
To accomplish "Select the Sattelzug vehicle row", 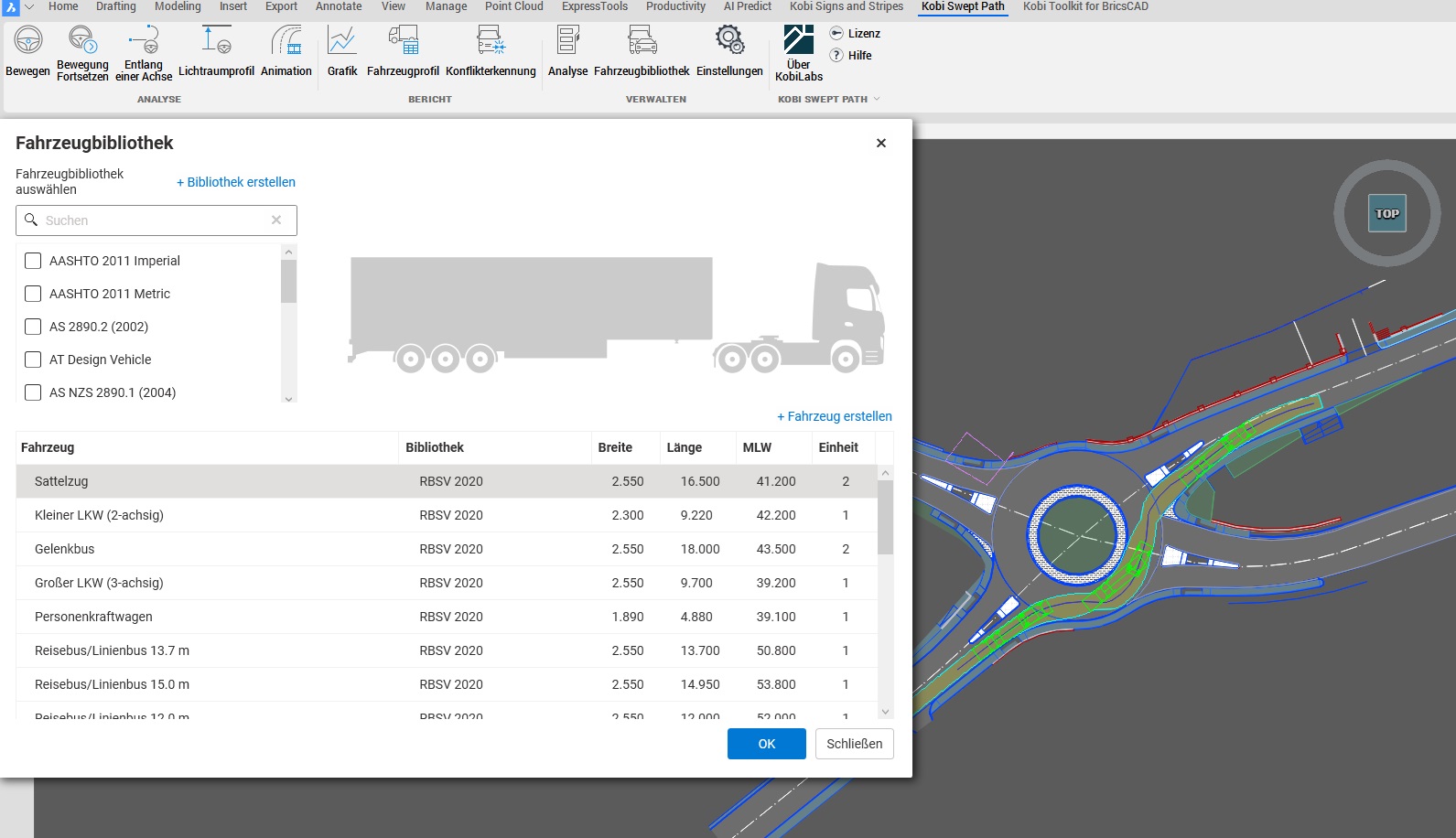I will (447, 481).
